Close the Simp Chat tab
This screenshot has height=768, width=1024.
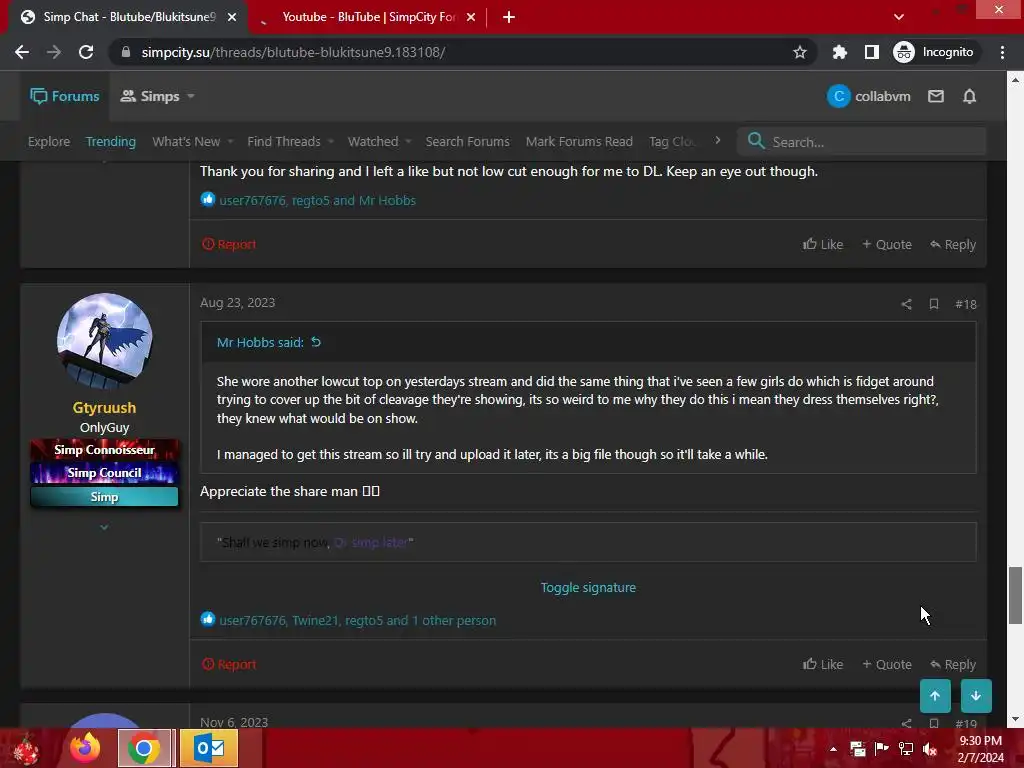(x=232, y=17)
